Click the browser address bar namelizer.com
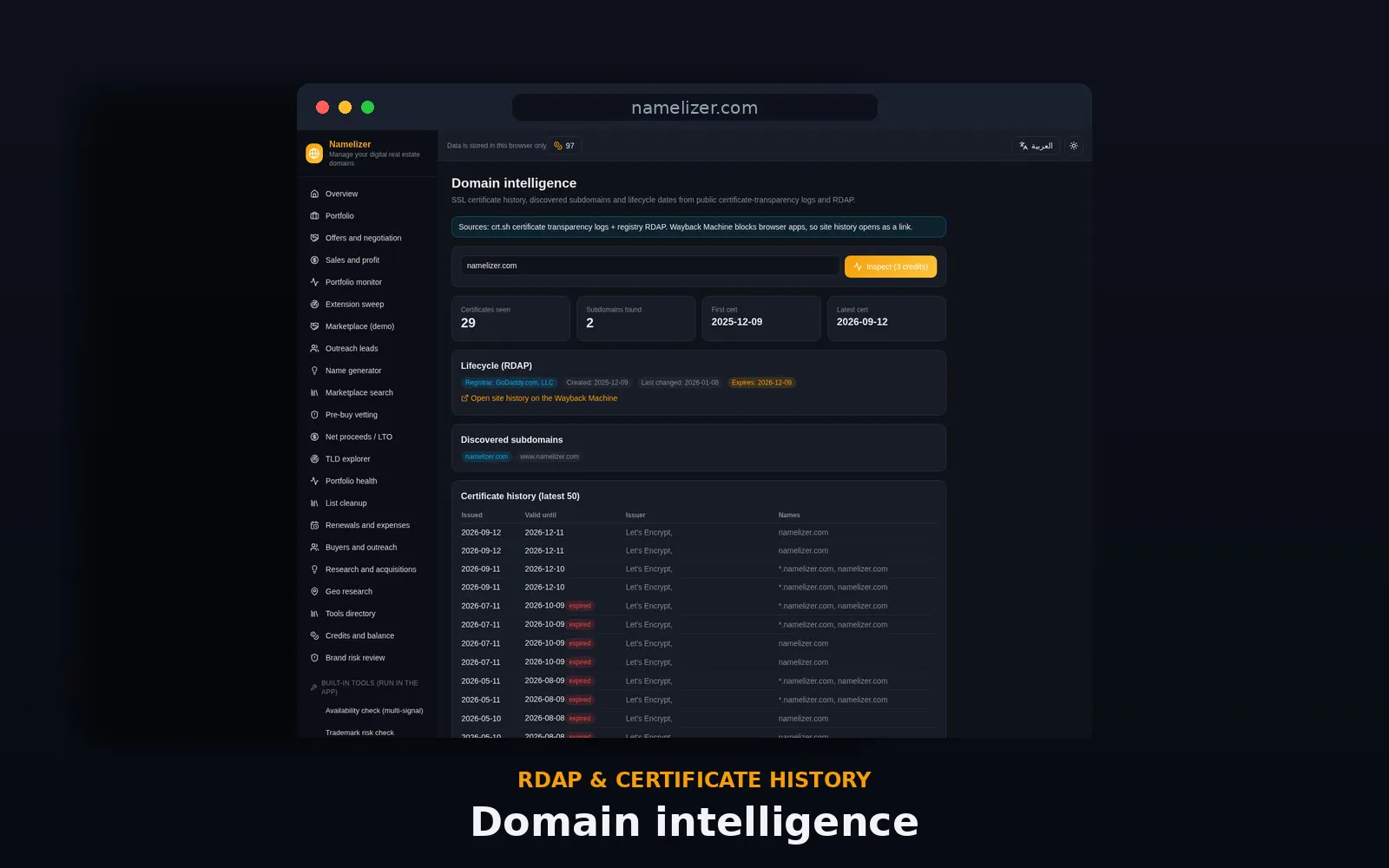Viewport: 1389px width, 868px height. (694, 108)
